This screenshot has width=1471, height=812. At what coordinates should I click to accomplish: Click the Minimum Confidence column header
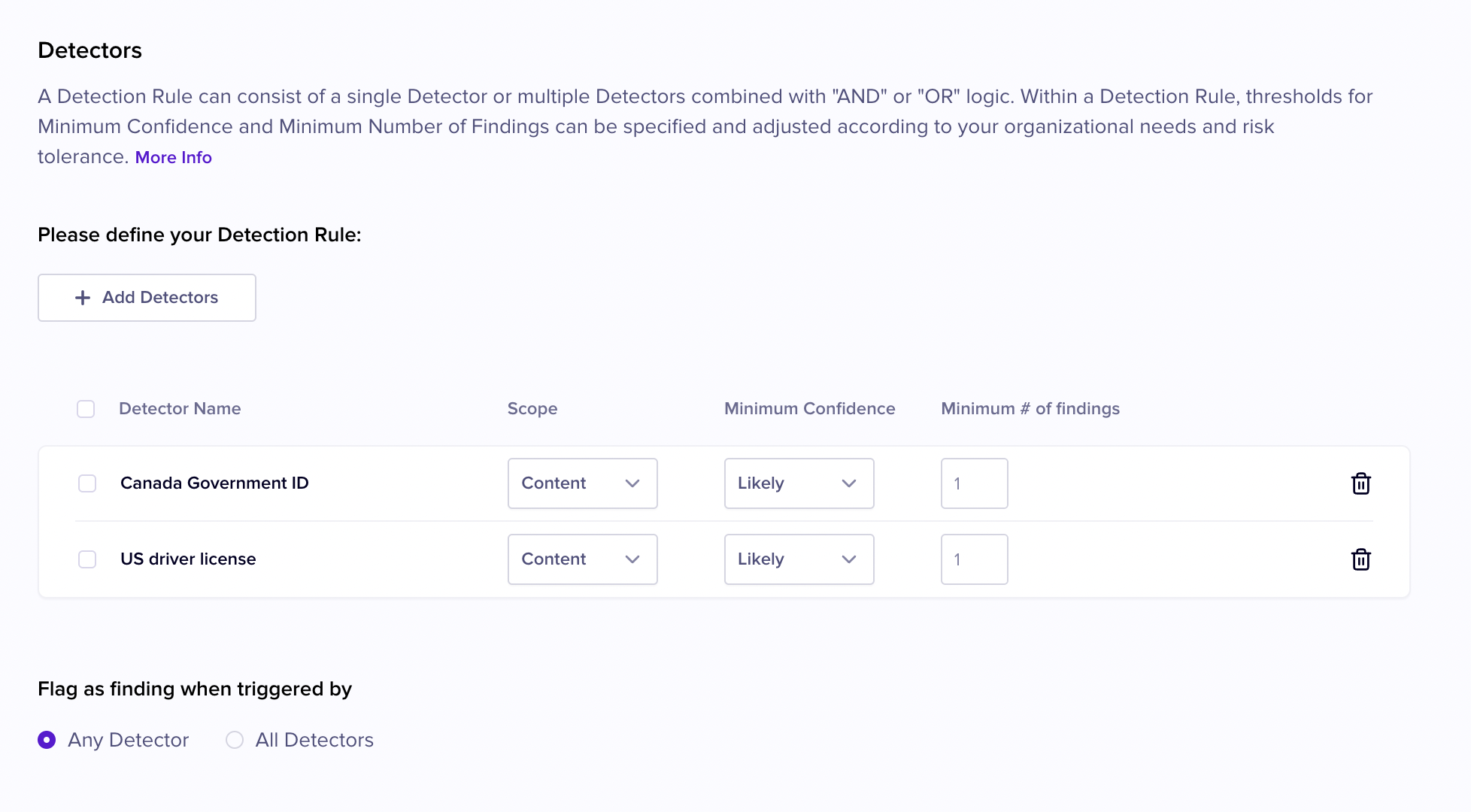tap(809, 408)
